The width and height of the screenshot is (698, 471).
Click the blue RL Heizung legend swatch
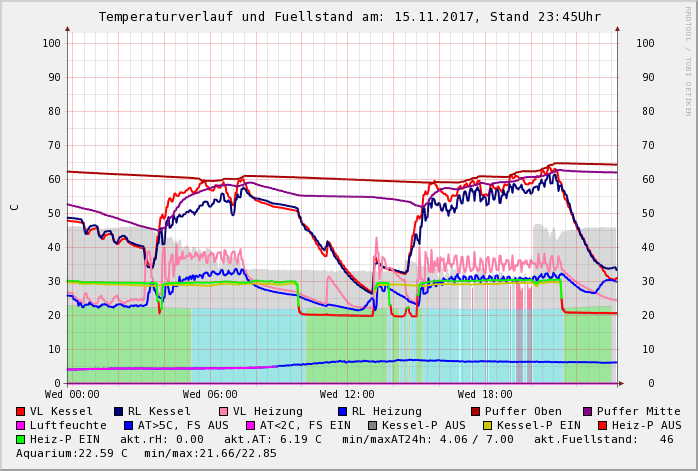(x=341, y=411)
